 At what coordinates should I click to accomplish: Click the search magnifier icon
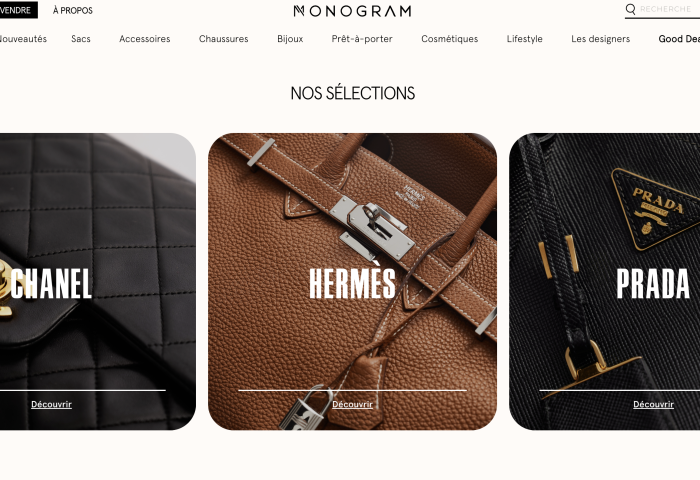pyautogui.click(x=630, y=9)
